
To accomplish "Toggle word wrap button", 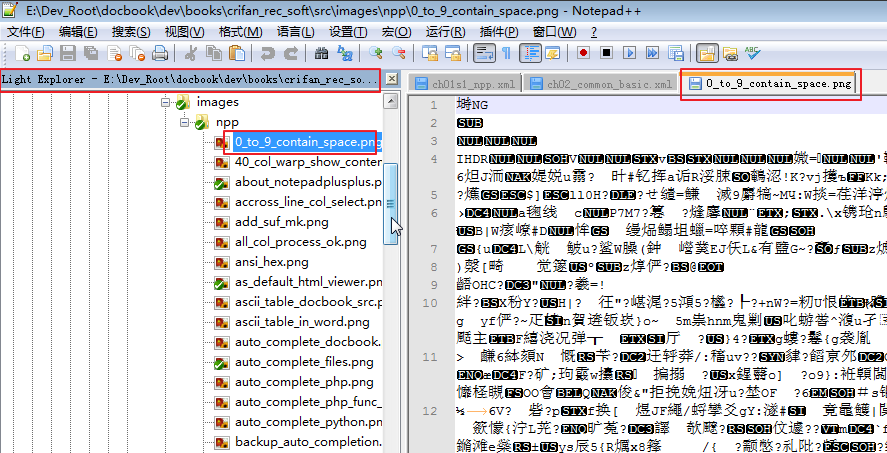I will tap(484, 53).
